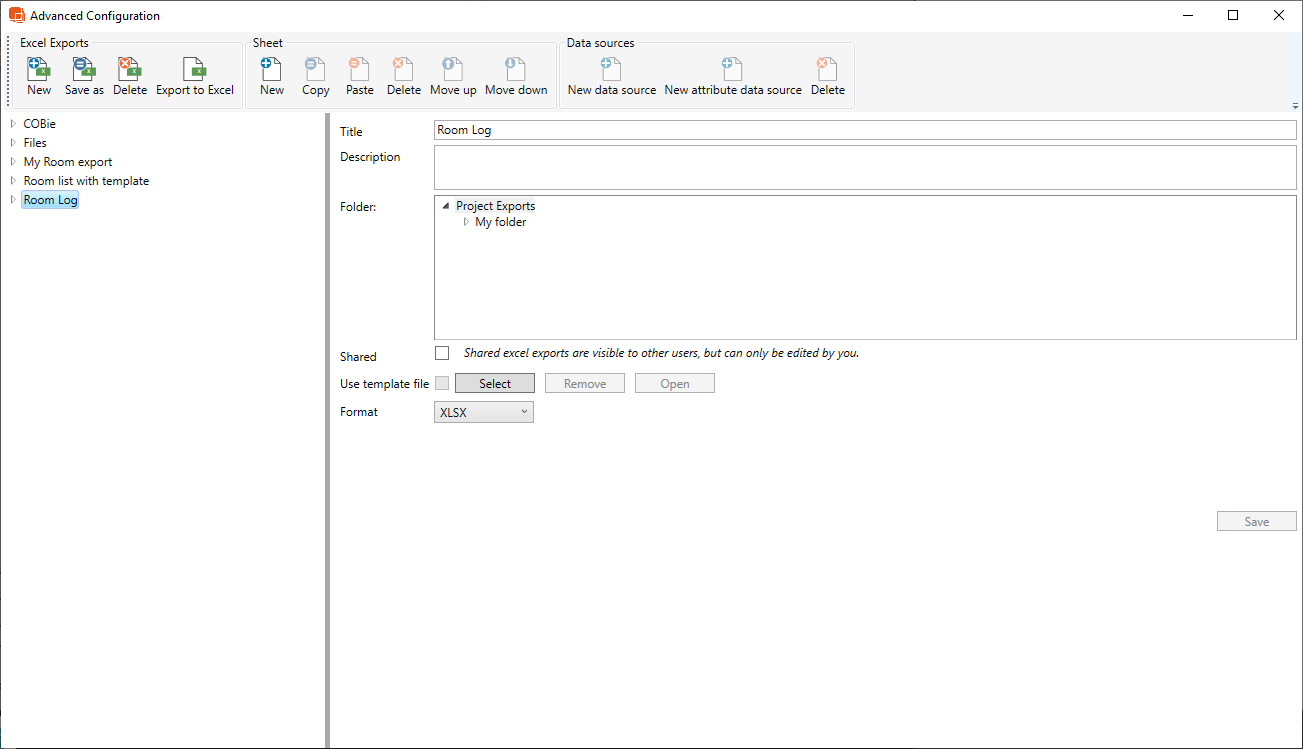This screenshot has height=749, width=1303.
Task: Click the Save button
Action: point(1256,521)
